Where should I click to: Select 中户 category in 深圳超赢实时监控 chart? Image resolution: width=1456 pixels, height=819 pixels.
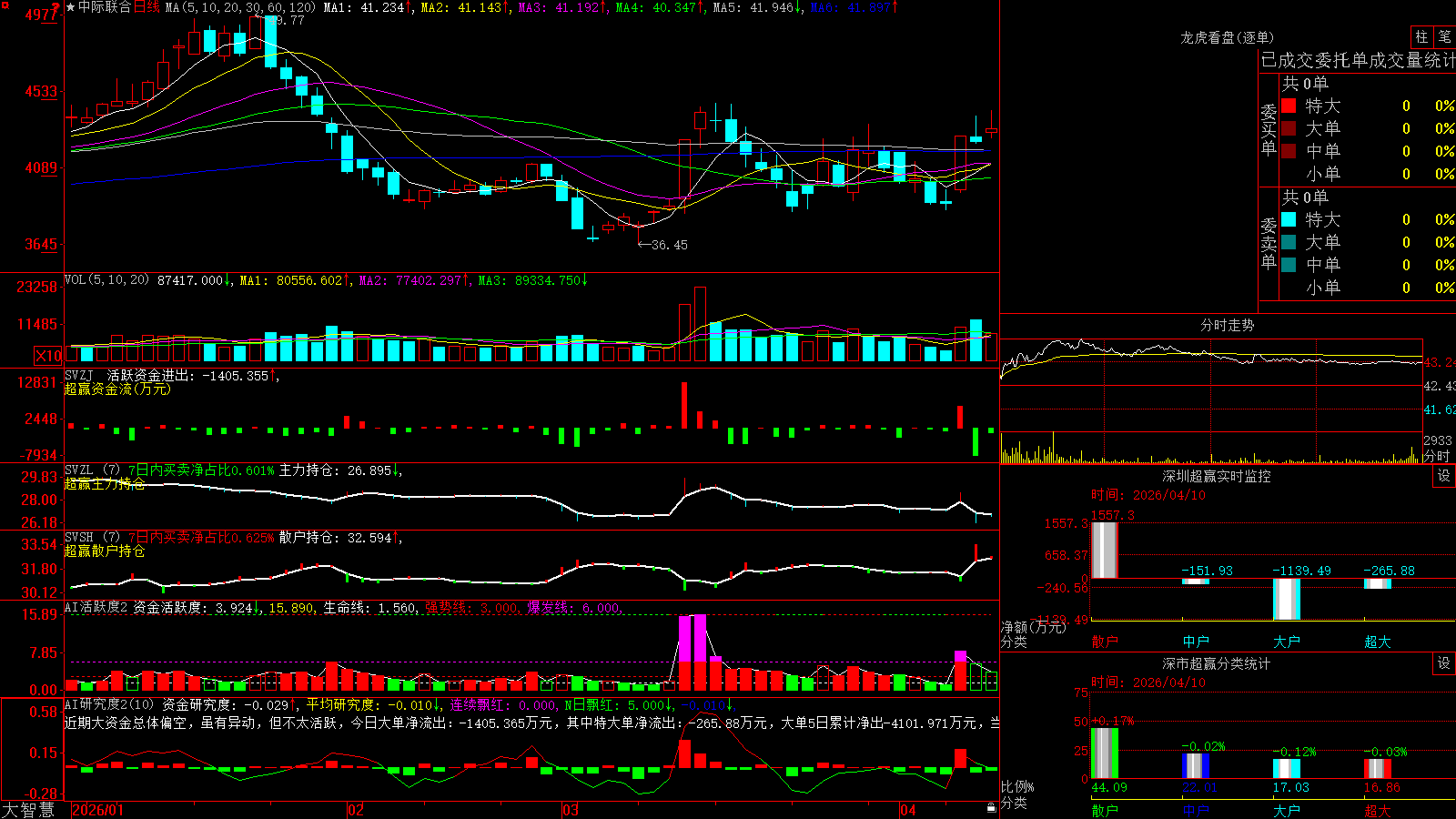click(1196, 642)
